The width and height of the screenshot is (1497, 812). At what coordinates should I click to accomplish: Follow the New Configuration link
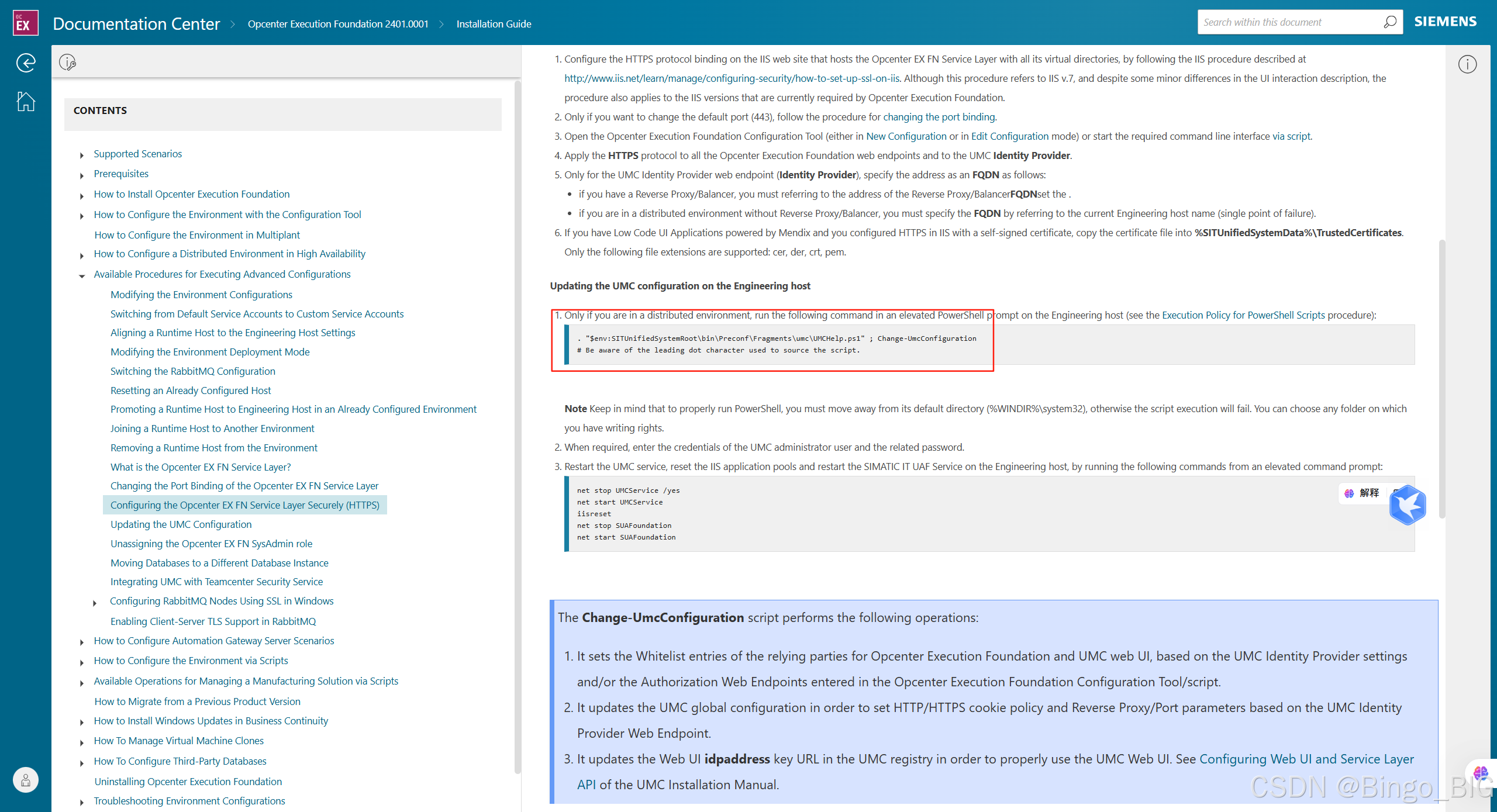coord(906,136)
